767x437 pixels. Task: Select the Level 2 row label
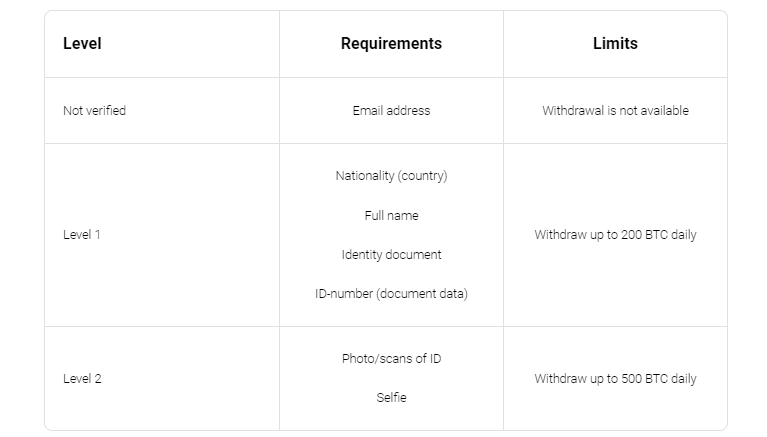(x=82, y=379)
